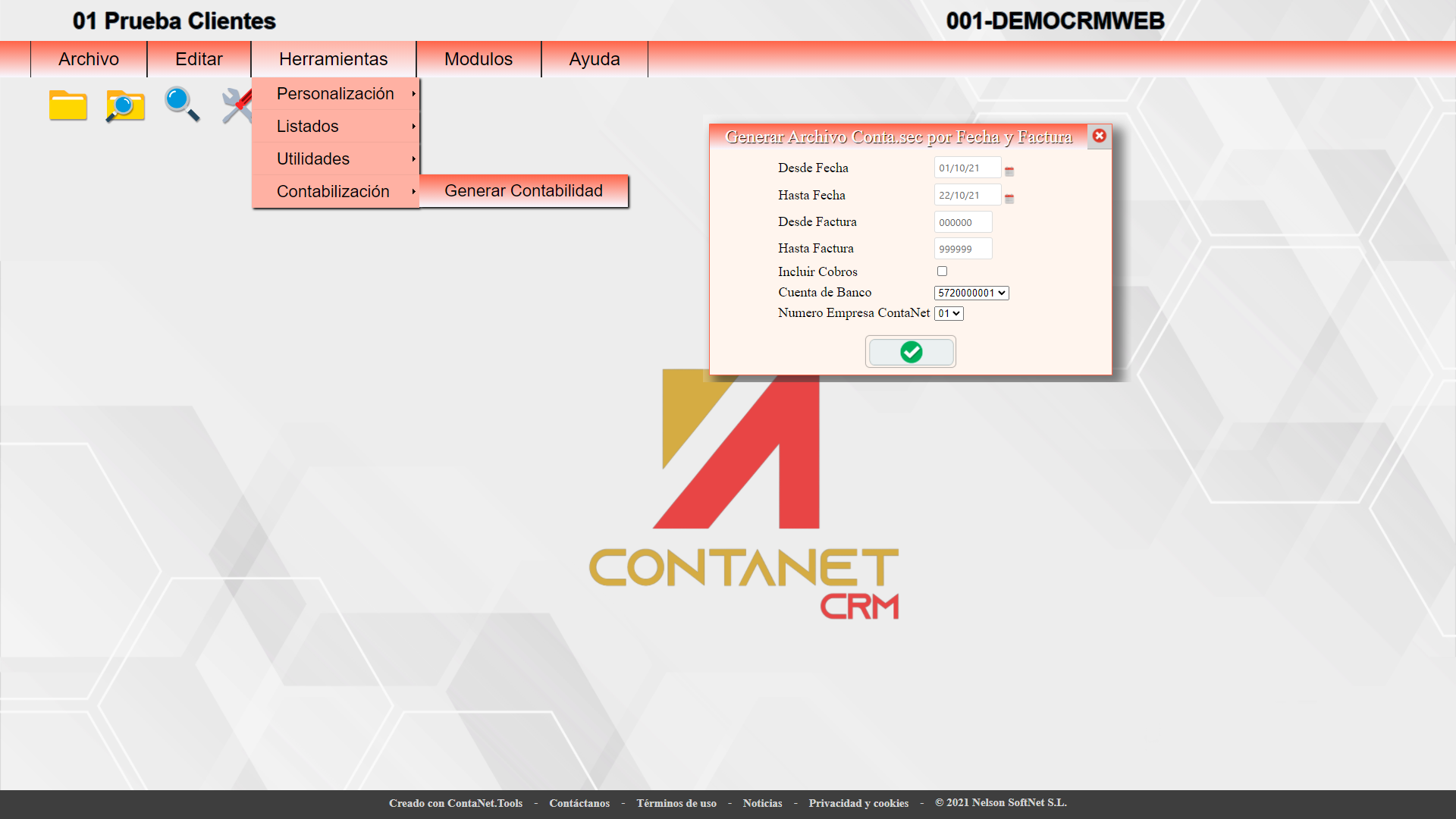Click the 01 Prueba Clientes title
Screen dimensions: 1456x819
pos(174,21)
